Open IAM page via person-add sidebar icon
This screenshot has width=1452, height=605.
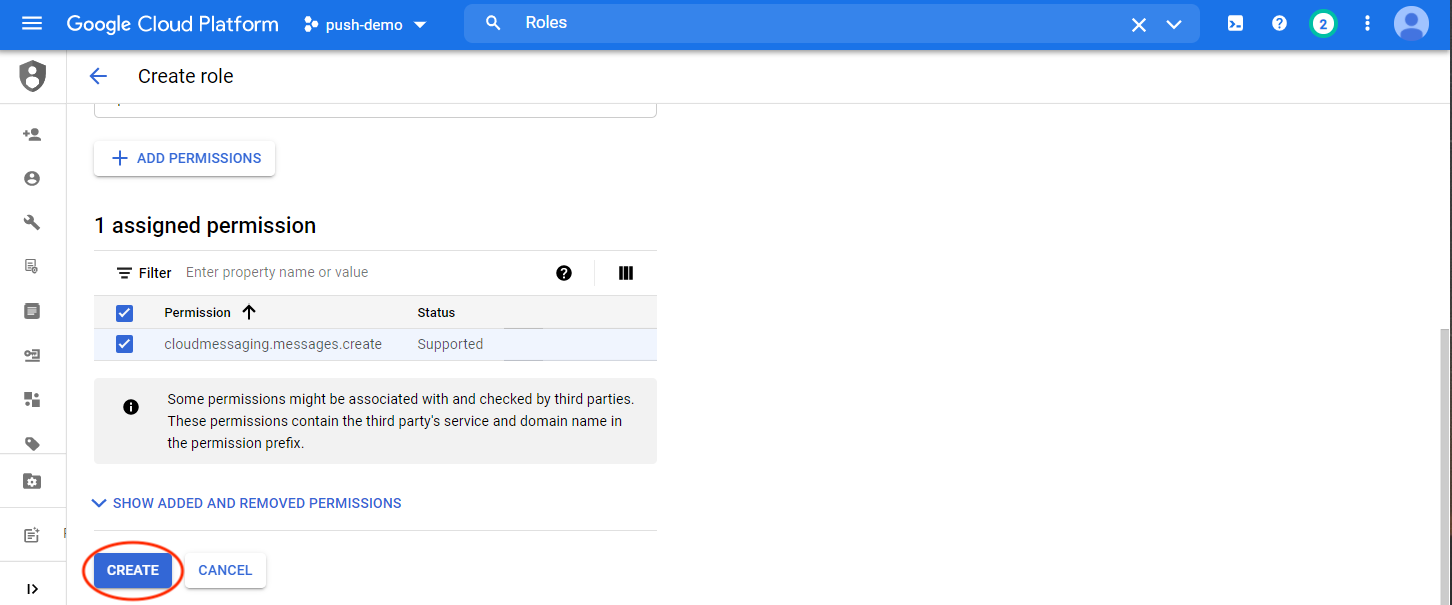pyautogui.click(x=32, y=134)
